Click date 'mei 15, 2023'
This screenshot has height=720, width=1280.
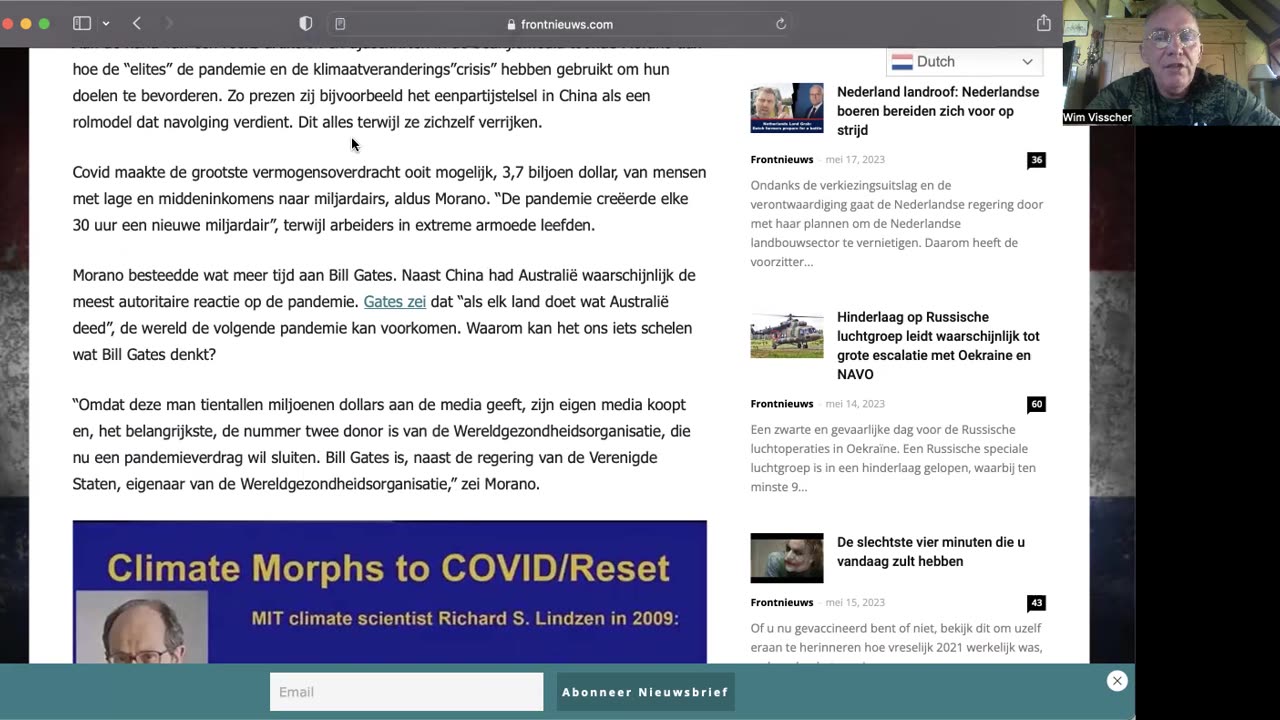855,603
